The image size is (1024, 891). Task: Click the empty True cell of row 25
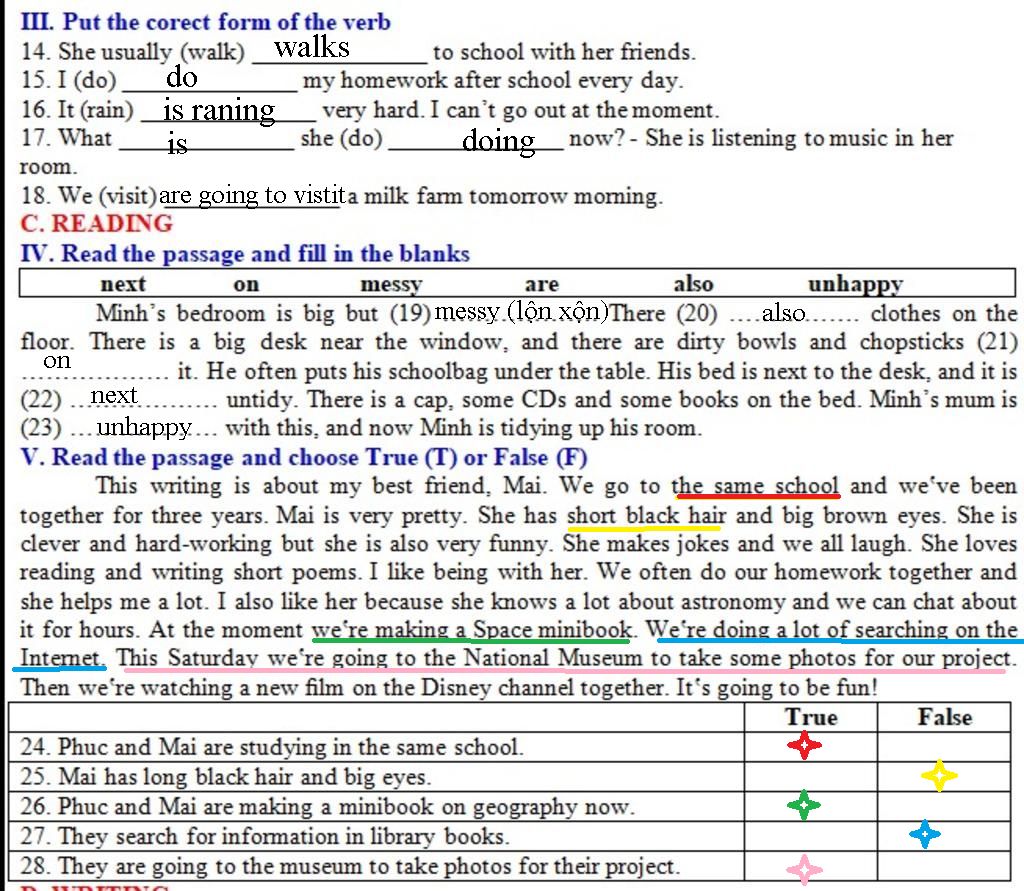810,777
